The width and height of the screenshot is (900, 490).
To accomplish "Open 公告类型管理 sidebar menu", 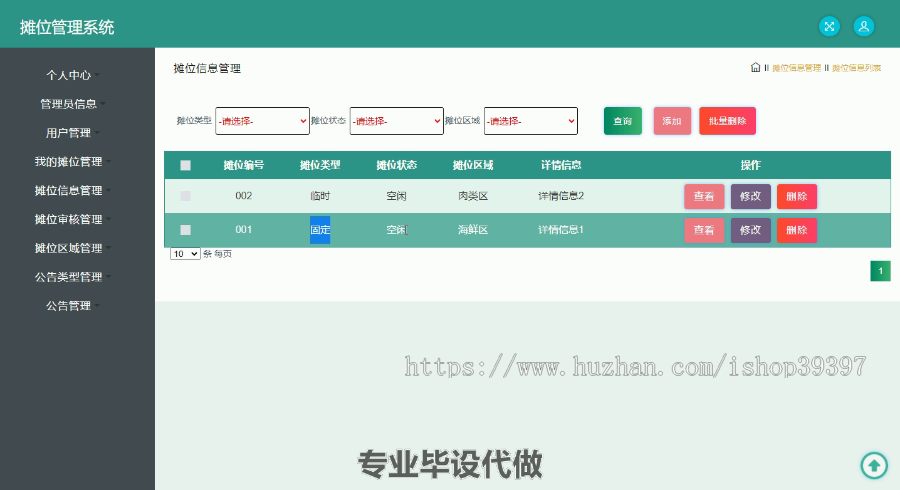I will click(68, 277).
